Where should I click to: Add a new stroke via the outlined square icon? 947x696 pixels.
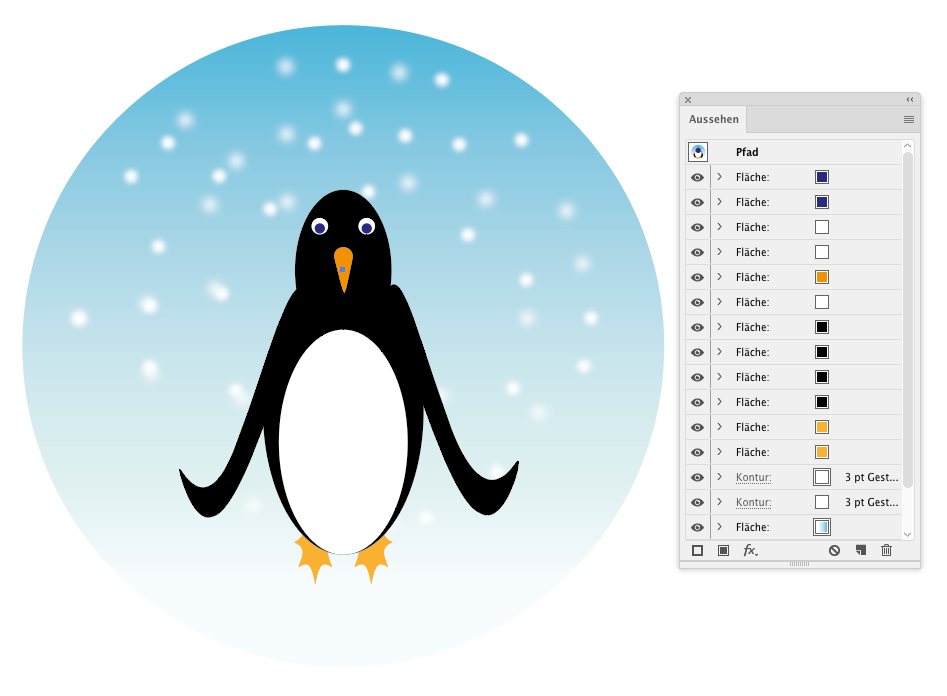point(698,550)
